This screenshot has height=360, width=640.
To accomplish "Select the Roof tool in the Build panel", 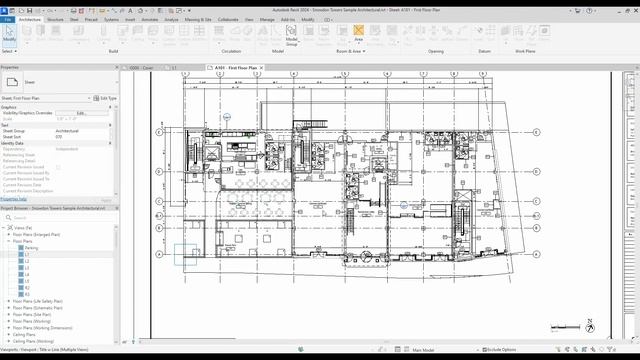I will point(123,34).
